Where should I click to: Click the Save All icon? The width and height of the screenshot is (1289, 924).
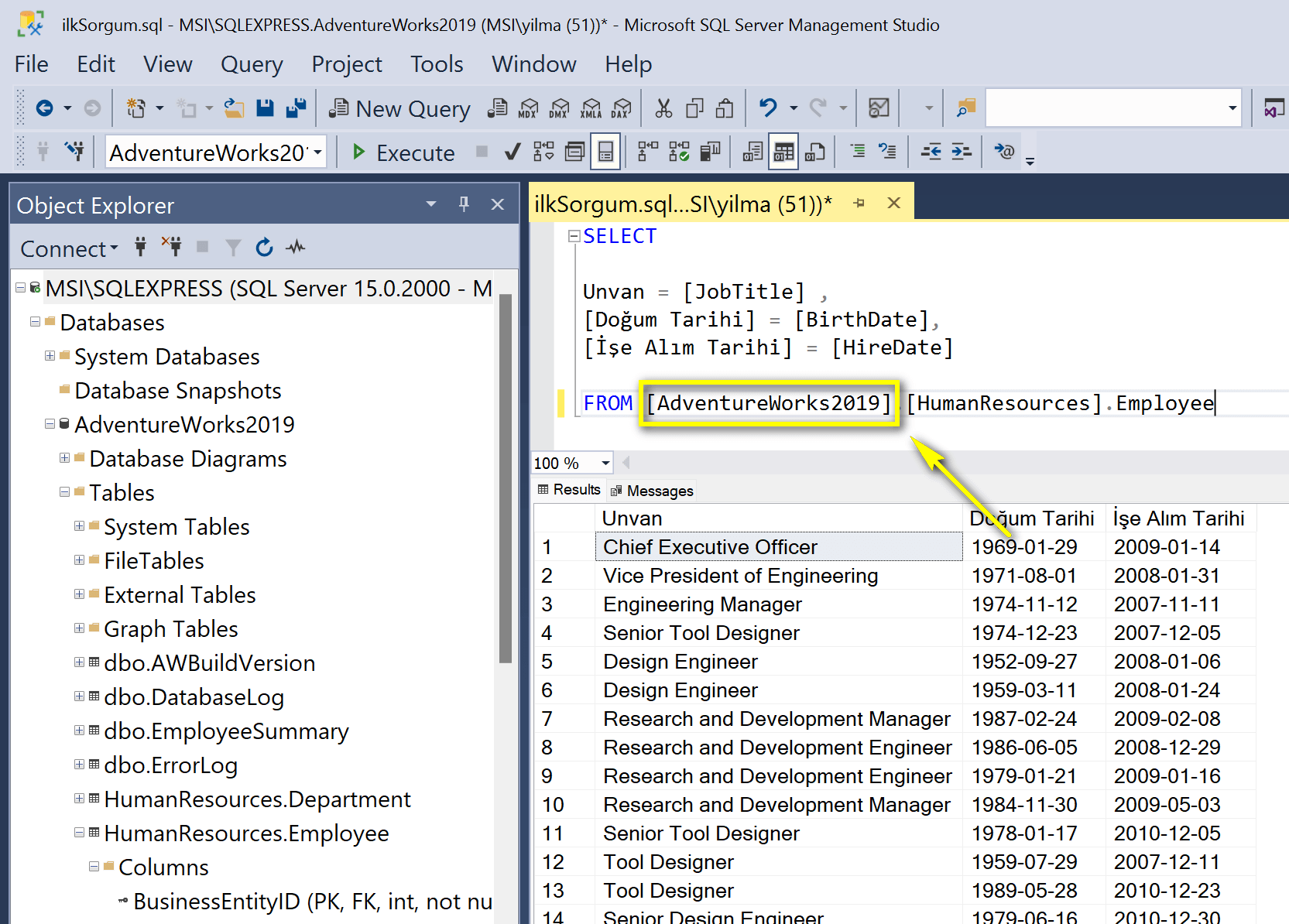[x=296, y=108]
